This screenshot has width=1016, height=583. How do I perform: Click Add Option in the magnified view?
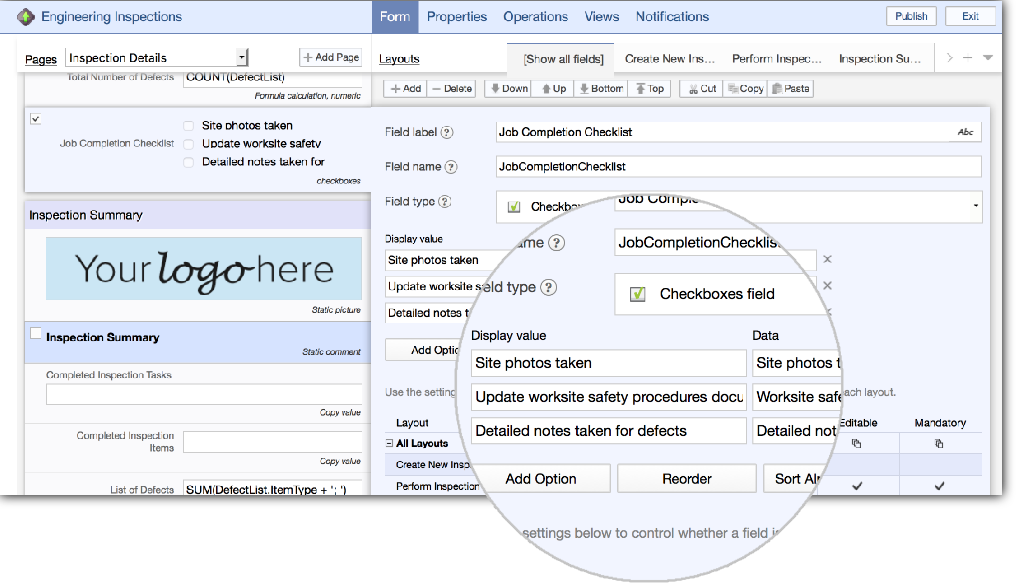tap(540, 479)
